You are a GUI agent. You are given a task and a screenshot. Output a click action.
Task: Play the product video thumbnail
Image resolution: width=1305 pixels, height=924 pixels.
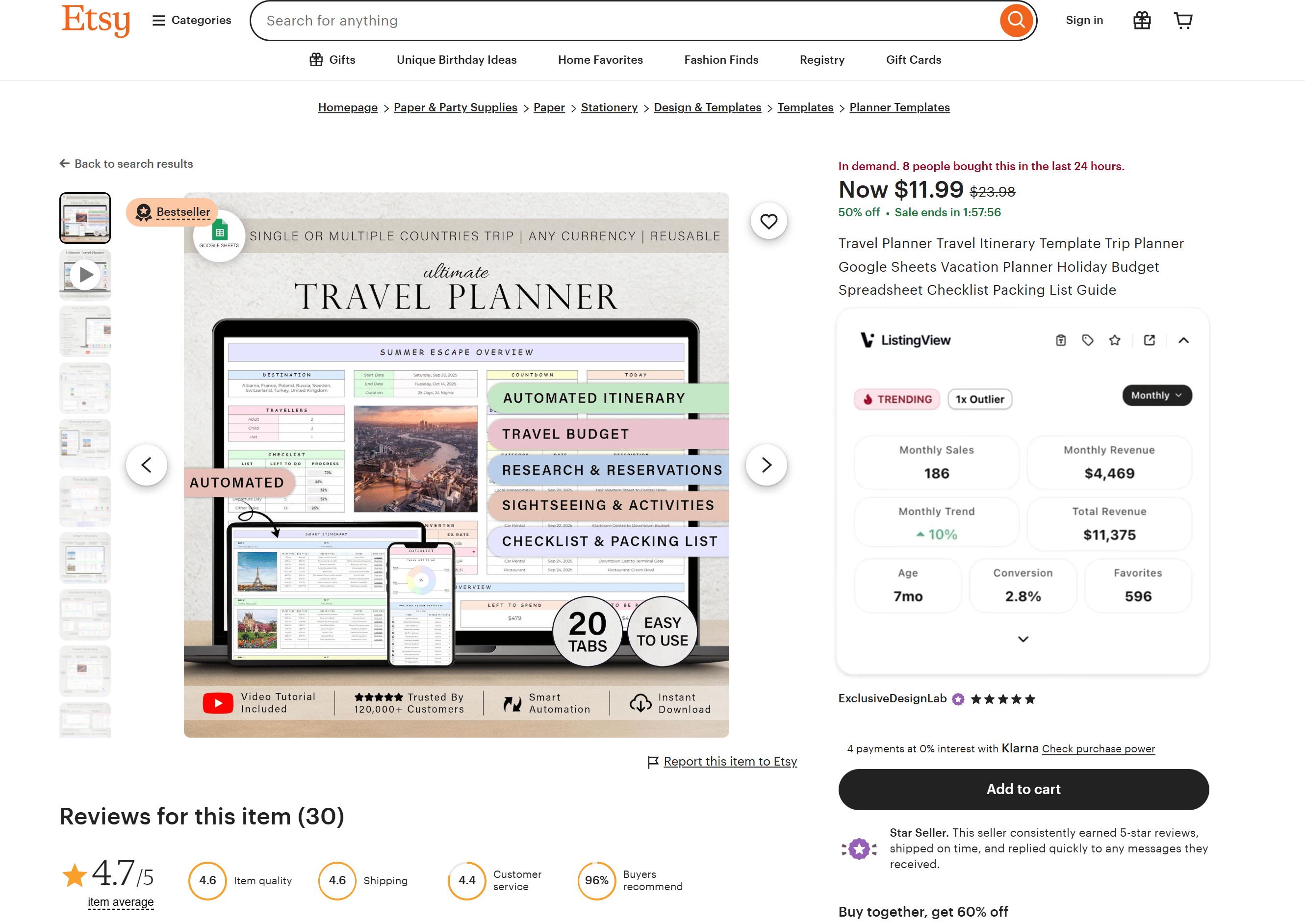point(85,274)
